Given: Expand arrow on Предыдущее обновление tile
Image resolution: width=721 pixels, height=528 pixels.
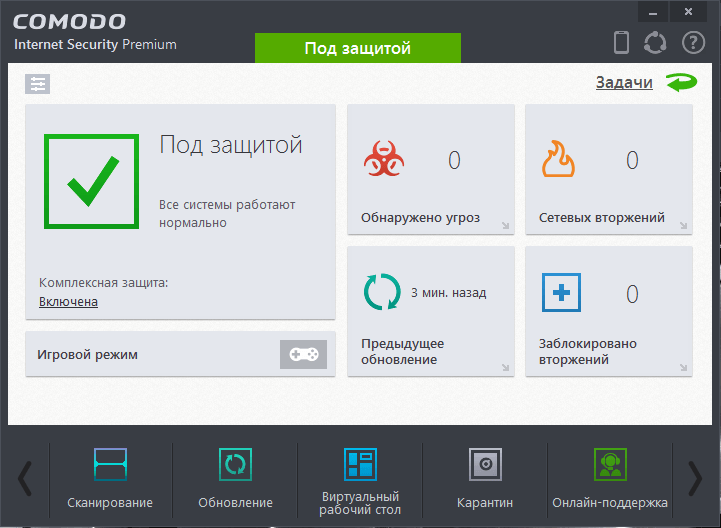Looking at the screenshot, I should 505,367.
